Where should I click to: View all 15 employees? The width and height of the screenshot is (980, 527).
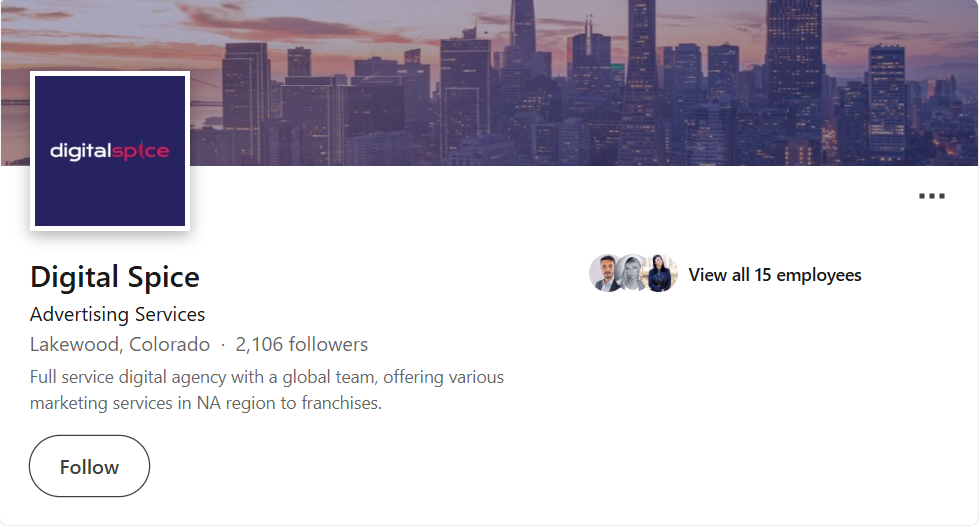774,275
